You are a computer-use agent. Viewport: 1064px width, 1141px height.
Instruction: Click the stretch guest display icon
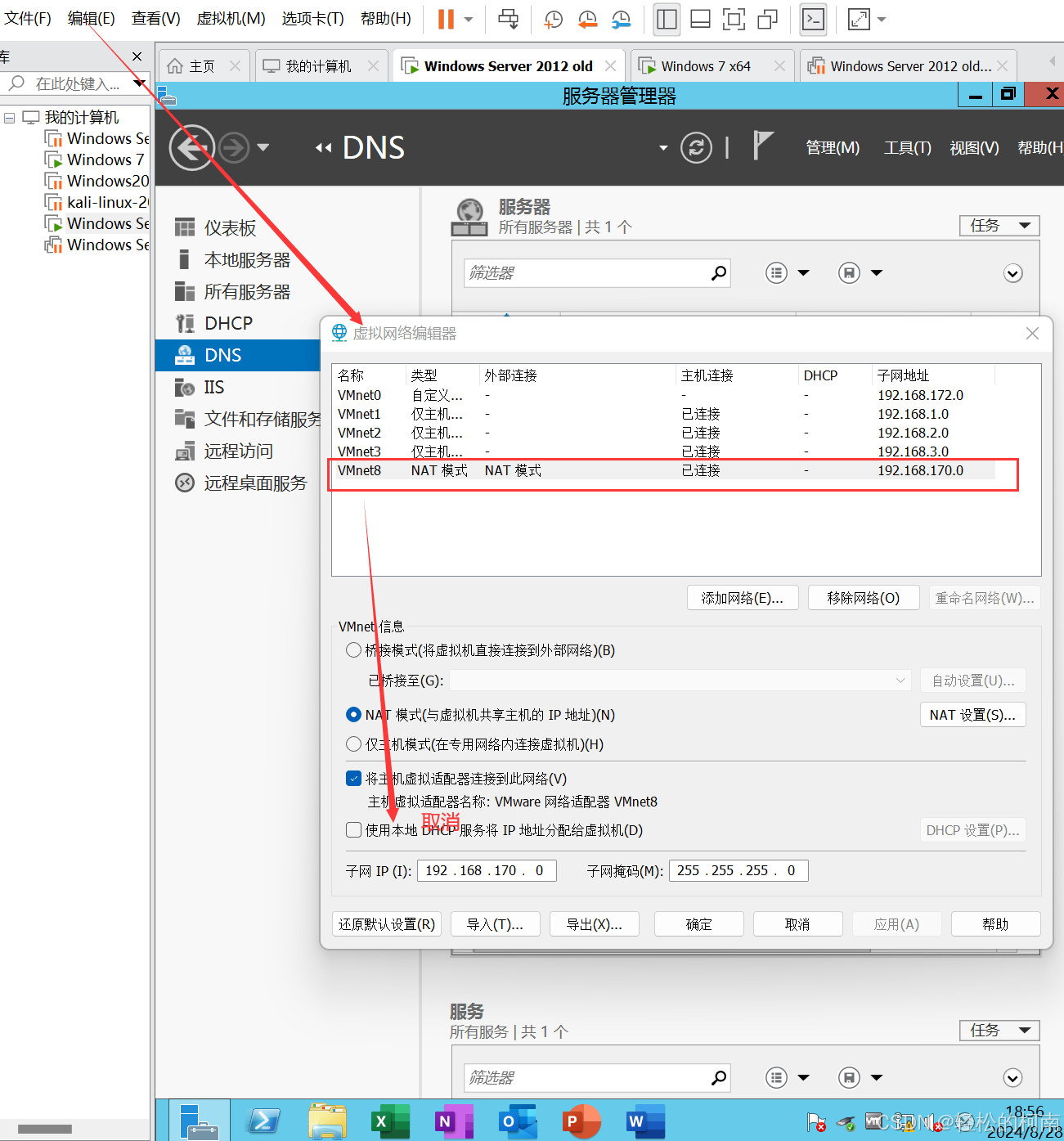[860, 19]
